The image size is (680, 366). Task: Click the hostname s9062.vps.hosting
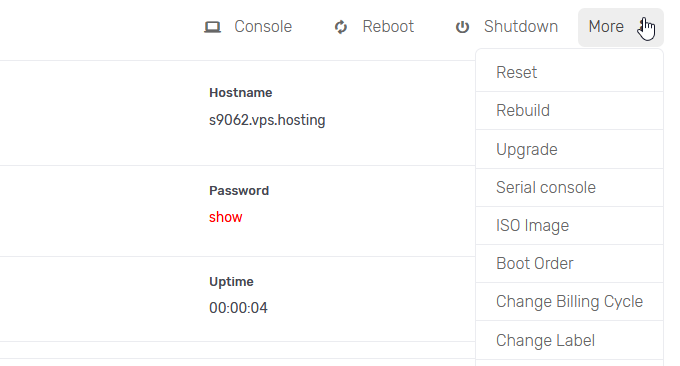267,120
